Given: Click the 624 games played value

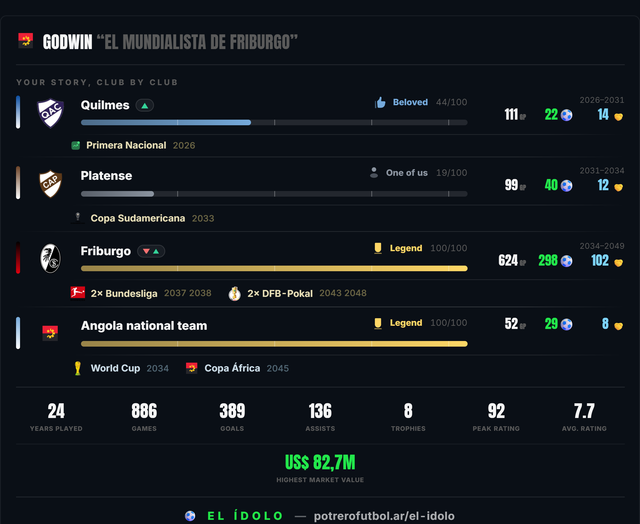Looking at the screenshot, I should 508,260.
